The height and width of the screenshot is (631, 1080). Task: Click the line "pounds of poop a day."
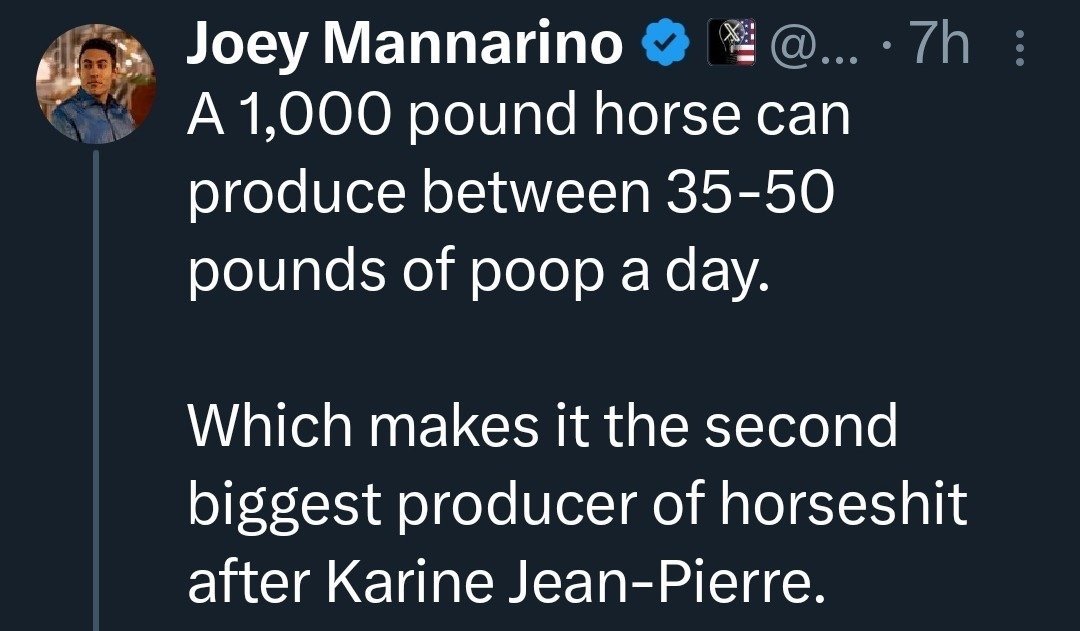478,271
